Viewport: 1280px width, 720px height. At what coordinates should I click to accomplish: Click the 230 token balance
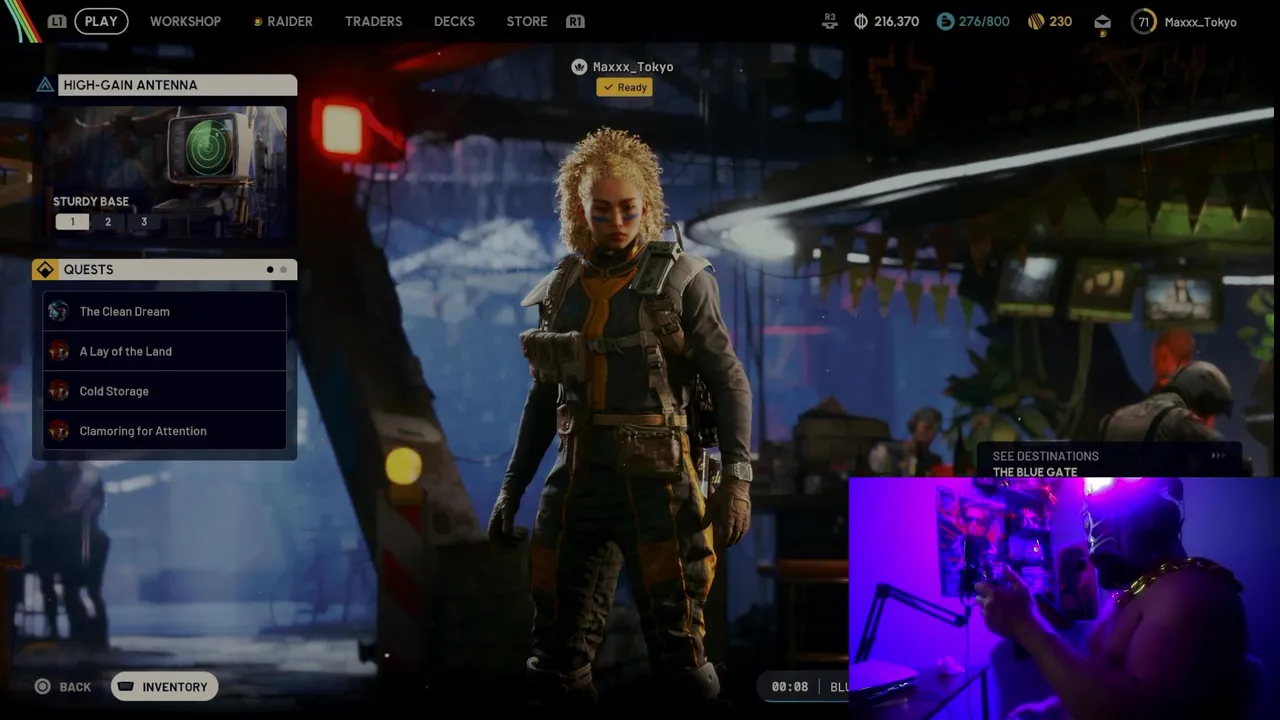[x=1061, y=21]
